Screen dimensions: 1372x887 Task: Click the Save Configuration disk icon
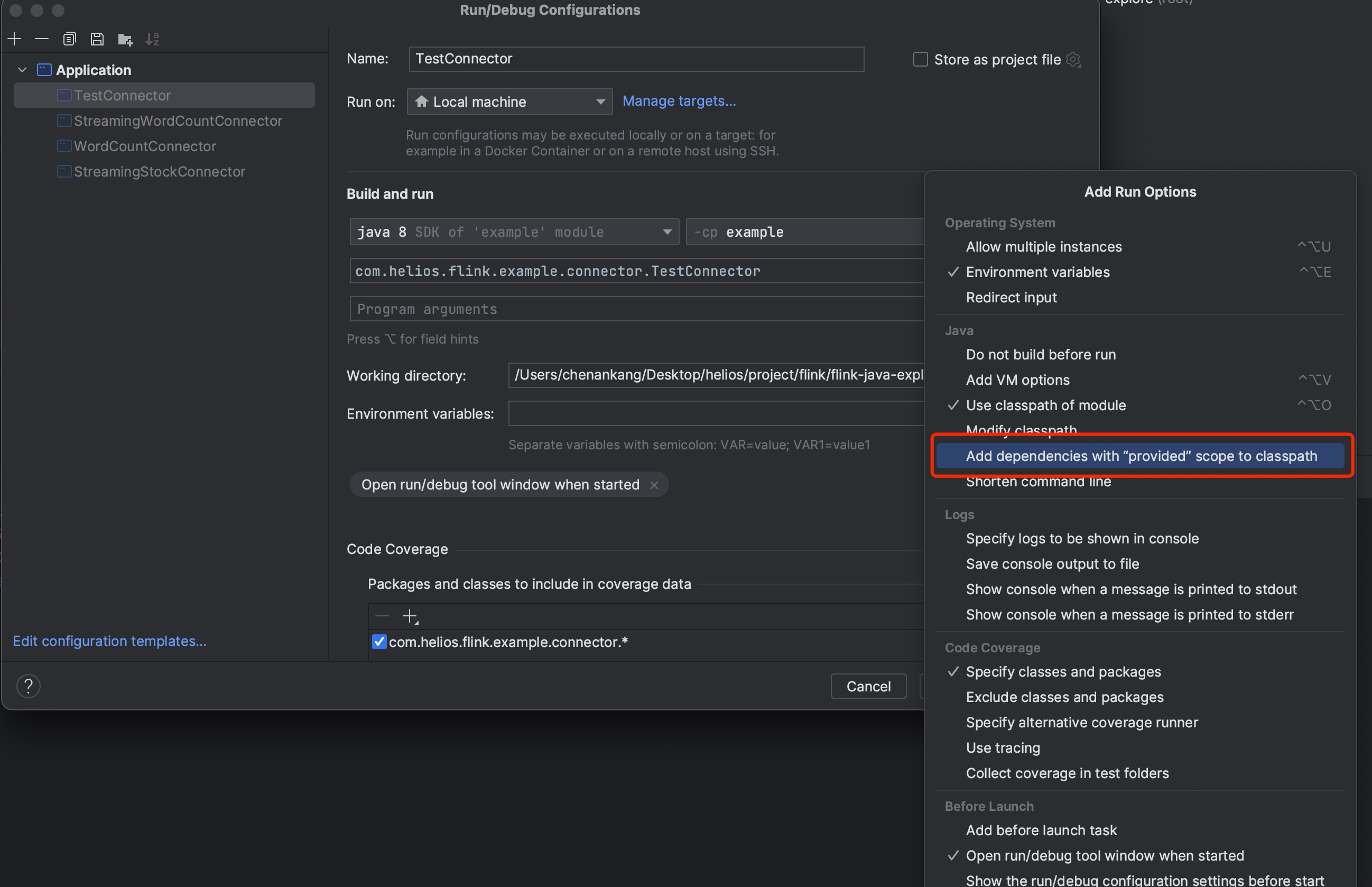point(97,39)
